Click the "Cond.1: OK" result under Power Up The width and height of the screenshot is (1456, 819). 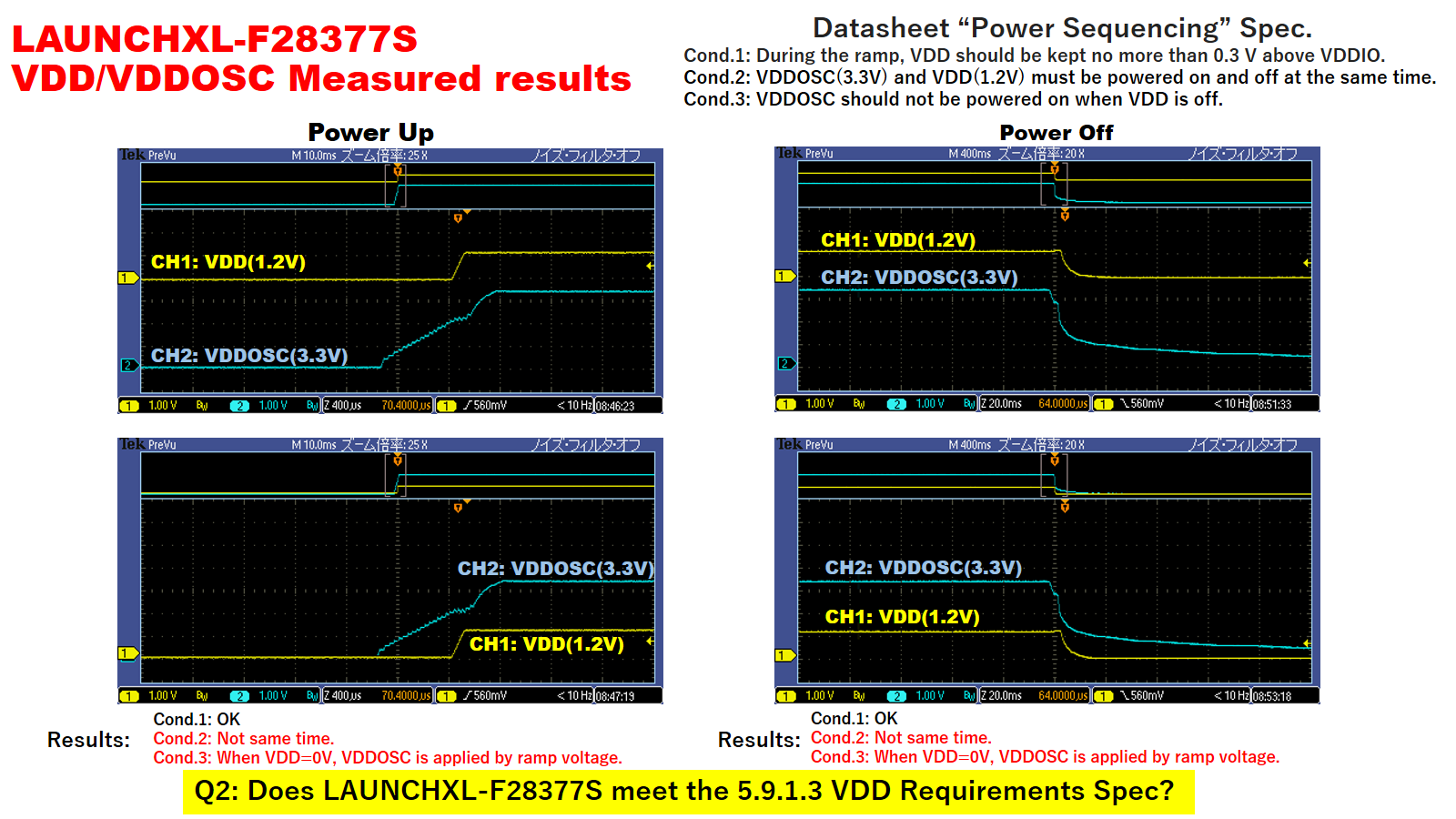[197, 720]
